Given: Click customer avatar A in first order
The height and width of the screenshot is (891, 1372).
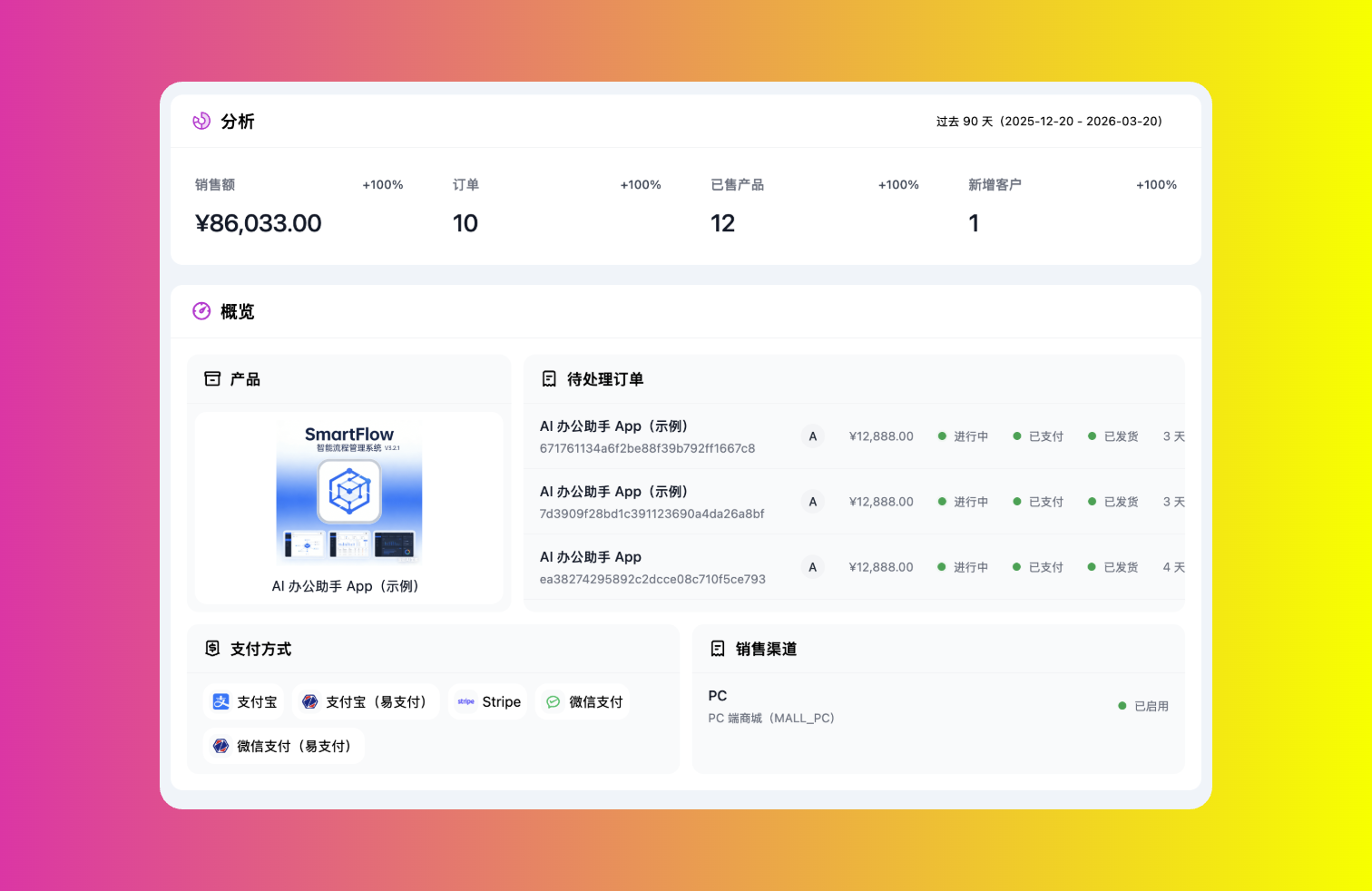Looking at the screenshot, I should tap(812, 436).
